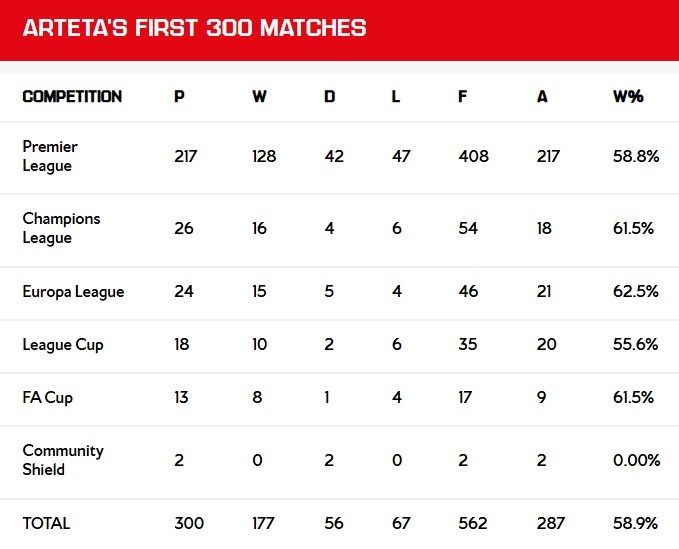679x549 pixels.
Task: Click the total matches played value 300
Action: [188, 523]
